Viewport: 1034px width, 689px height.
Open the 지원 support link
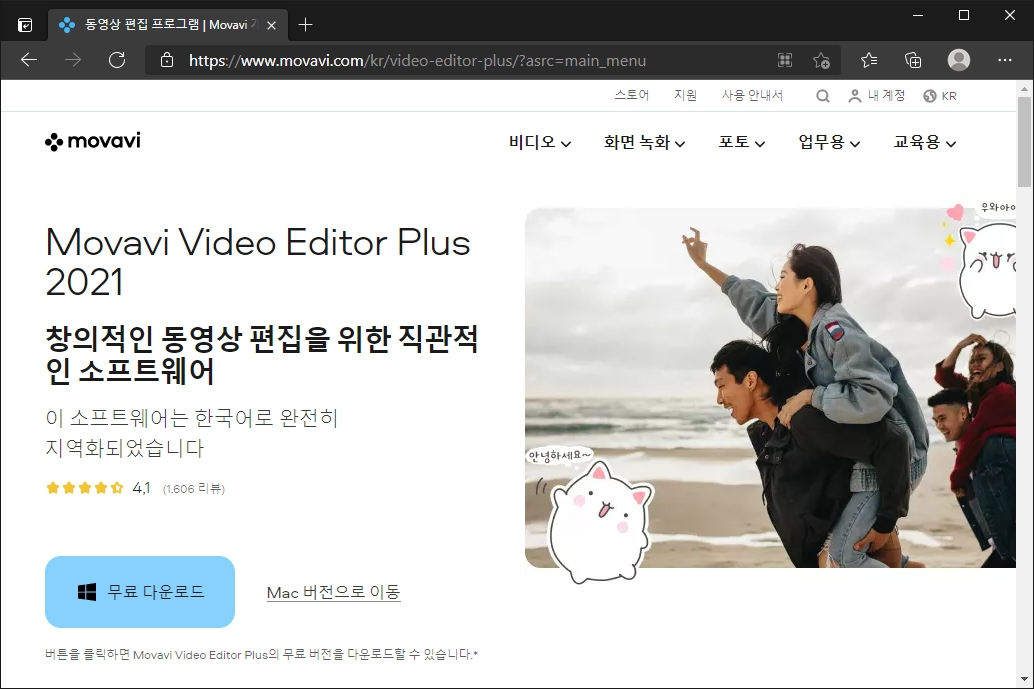click(x=685, y=95)
